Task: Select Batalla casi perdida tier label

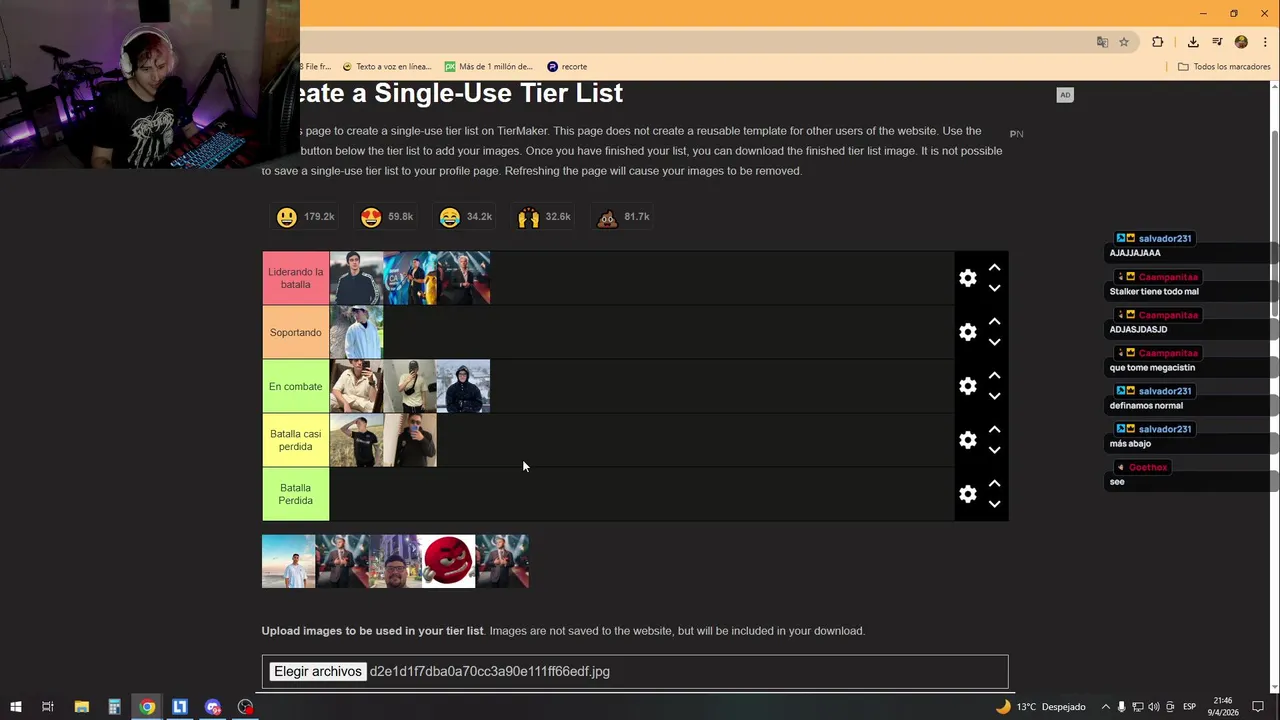Action: click(296, 440)
